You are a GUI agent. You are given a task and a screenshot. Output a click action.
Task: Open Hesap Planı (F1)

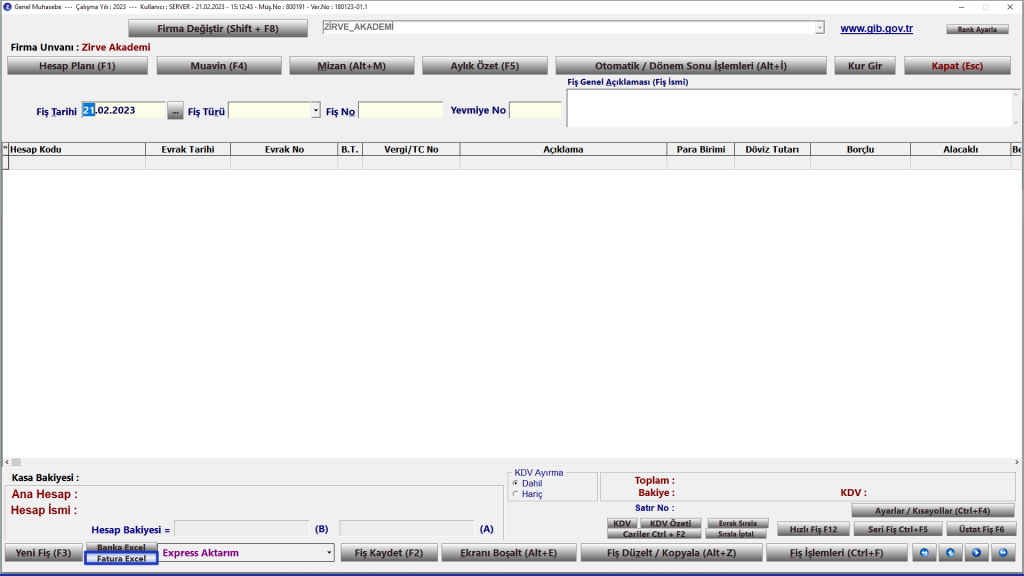[78, 66]
